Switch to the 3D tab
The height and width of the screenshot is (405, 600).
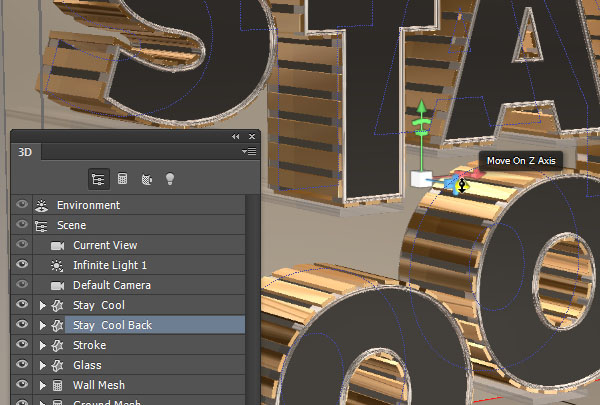[25, 152]
